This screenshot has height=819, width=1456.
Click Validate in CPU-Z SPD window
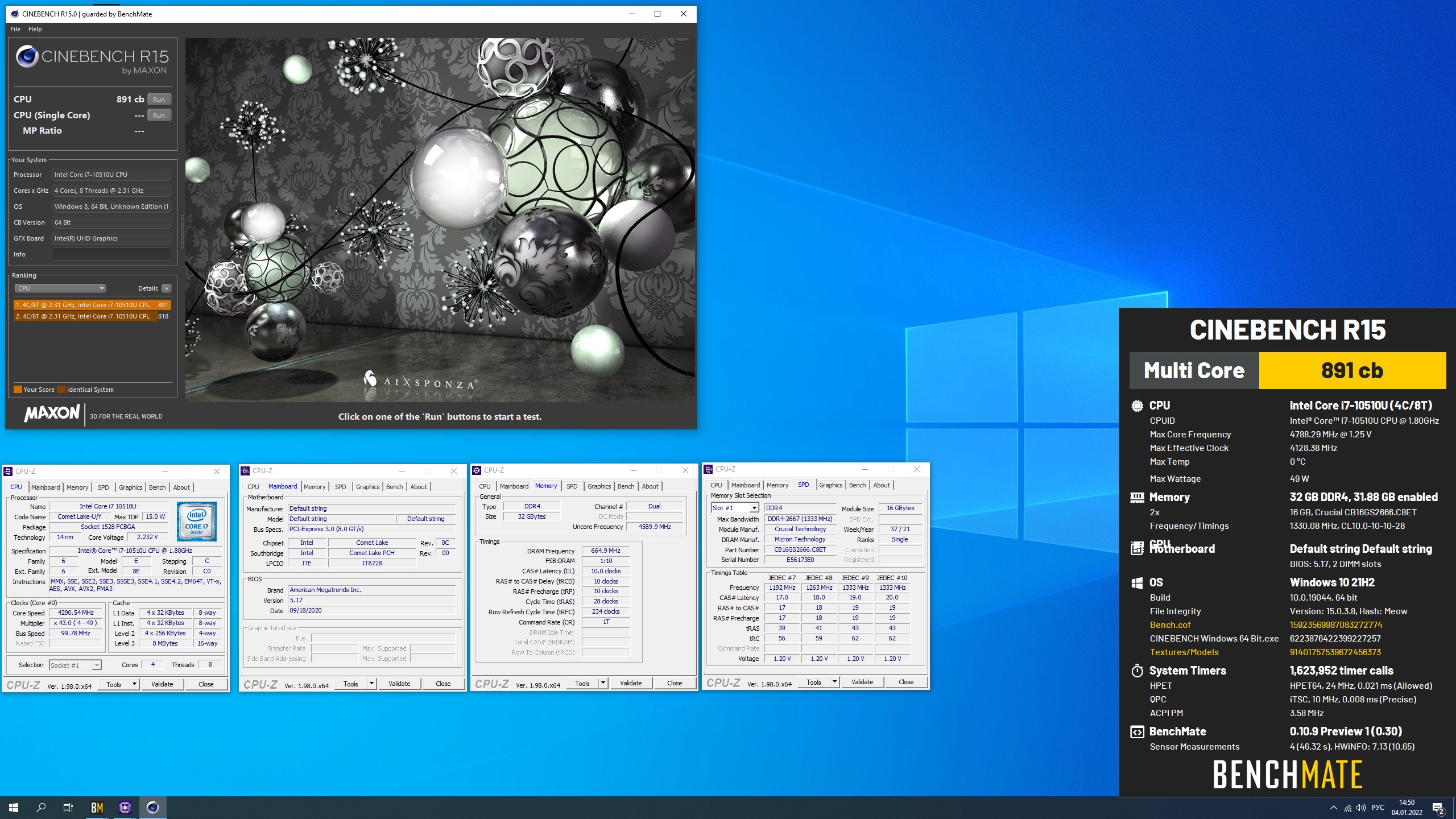862,682
